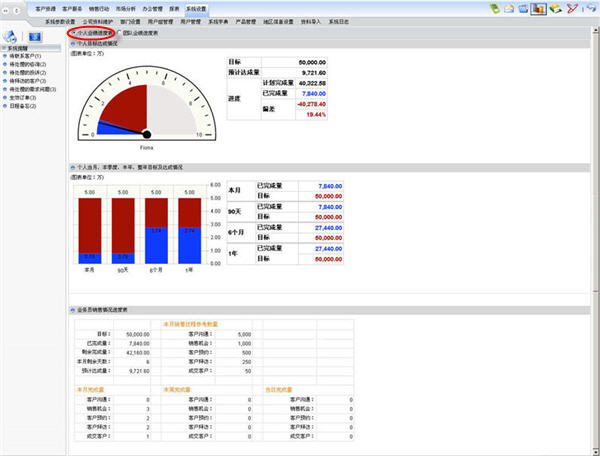This screenshot has height=456, width=600.
Task: Click the blue calendar toolbar icon
Action: click(523, 8)
